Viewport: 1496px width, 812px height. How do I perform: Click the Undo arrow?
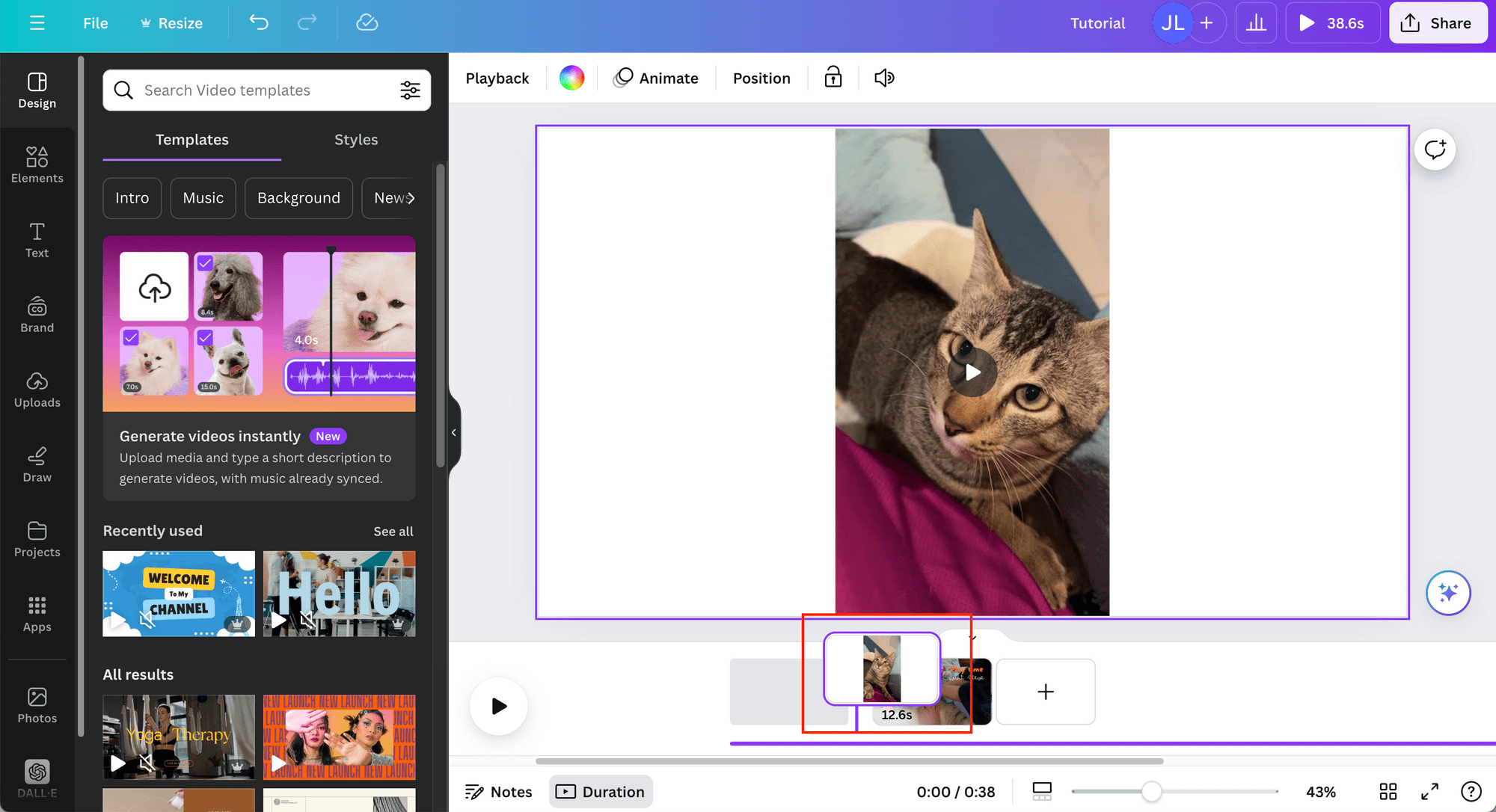pyautogui.click(x=259, y=23)
